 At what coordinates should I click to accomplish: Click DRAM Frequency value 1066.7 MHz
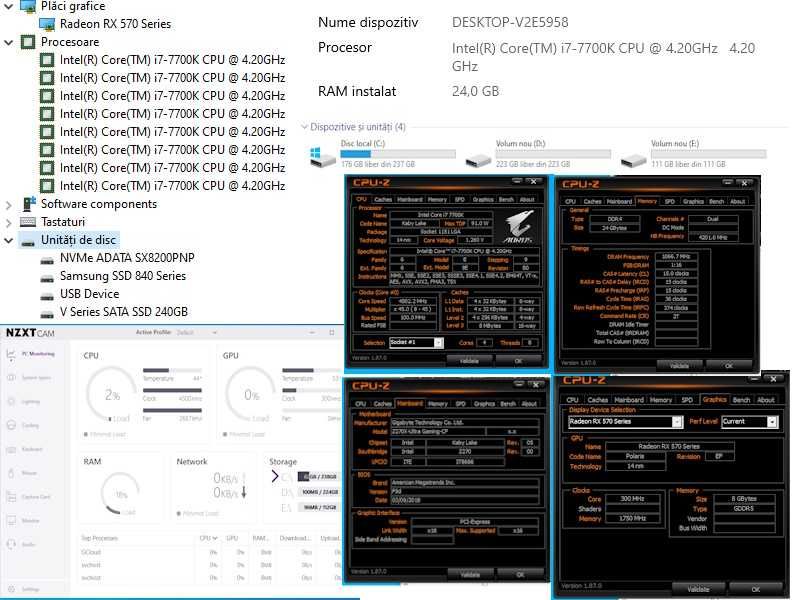(x=676, y=257)
